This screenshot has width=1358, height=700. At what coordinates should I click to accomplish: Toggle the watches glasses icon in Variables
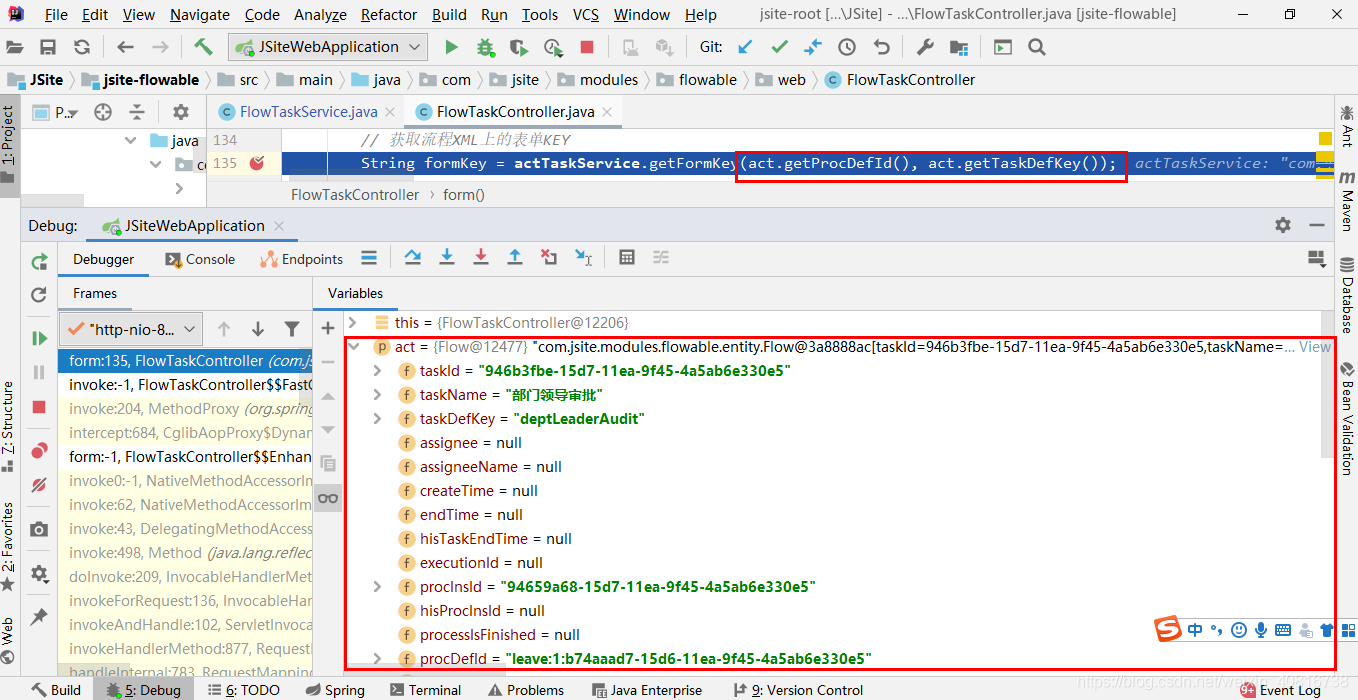tap(328, 497)
